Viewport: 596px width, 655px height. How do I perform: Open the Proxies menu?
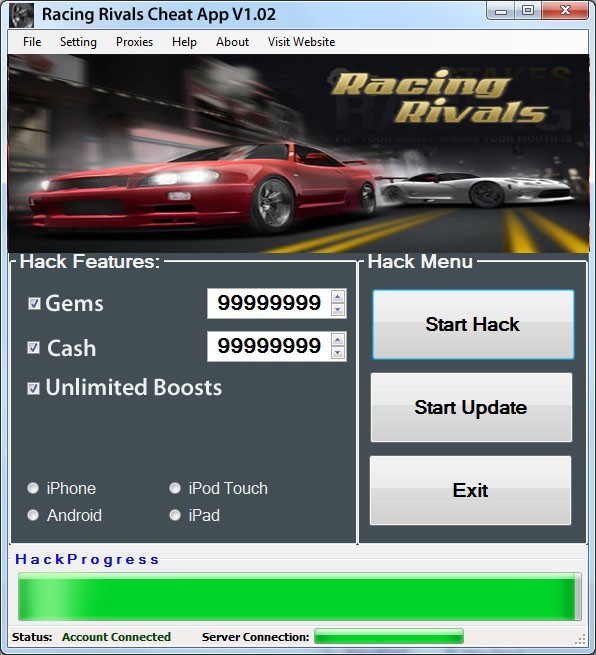point(134,42)
